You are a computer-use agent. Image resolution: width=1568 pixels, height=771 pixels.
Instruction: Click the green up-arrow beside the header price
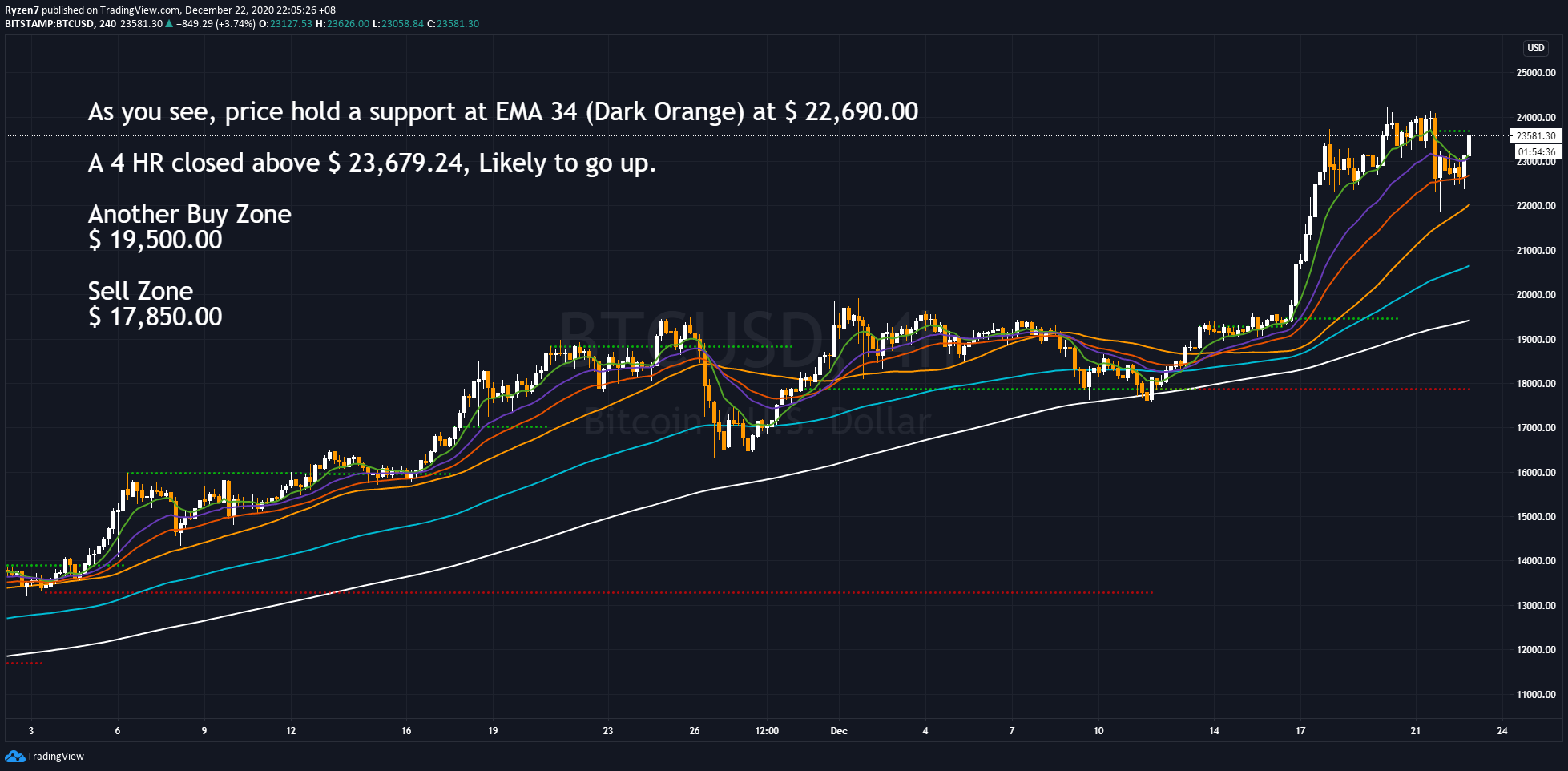[x=169, y=24]
